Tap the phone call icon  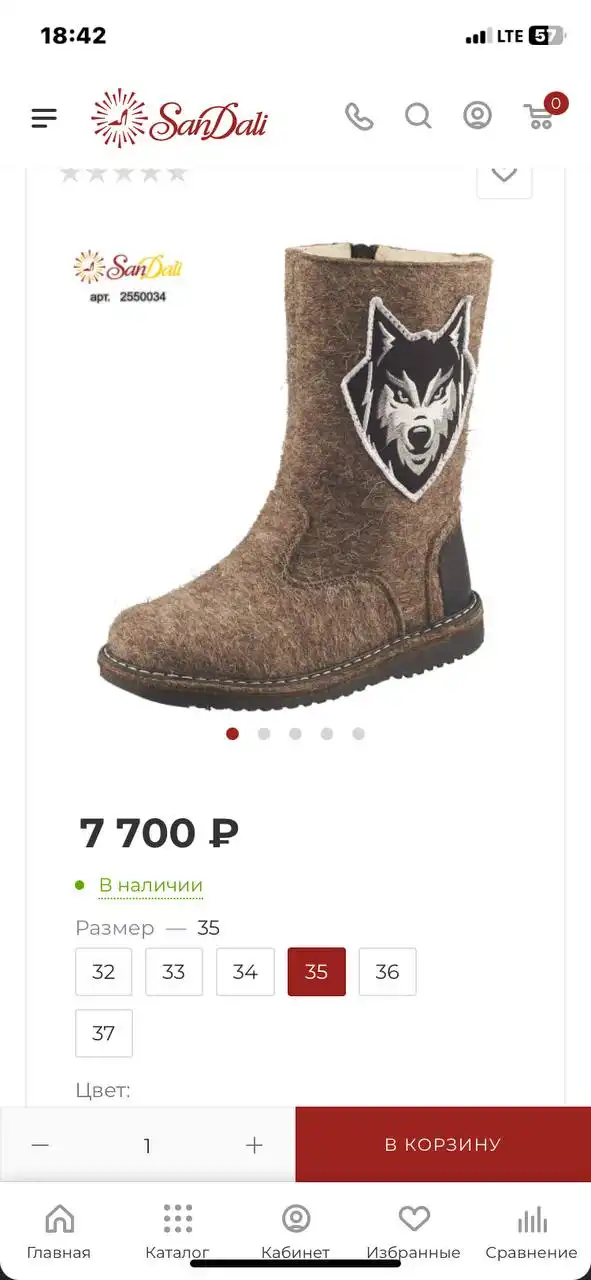coord(359,117)
